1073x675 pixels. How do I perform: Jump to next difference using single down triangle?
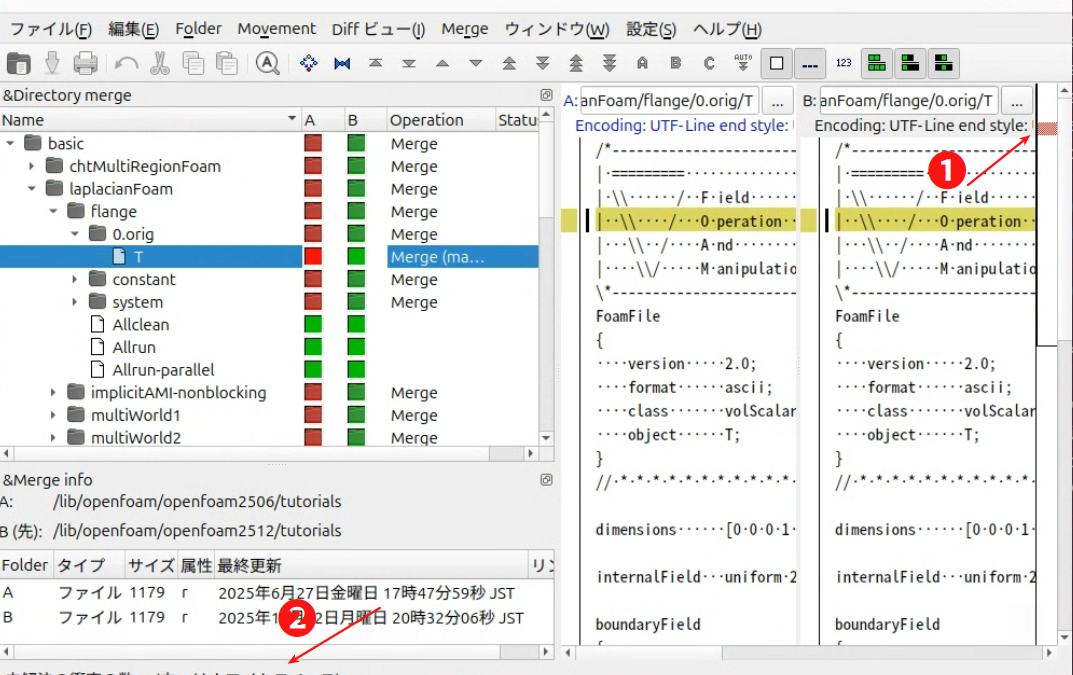tap(476, 63)
